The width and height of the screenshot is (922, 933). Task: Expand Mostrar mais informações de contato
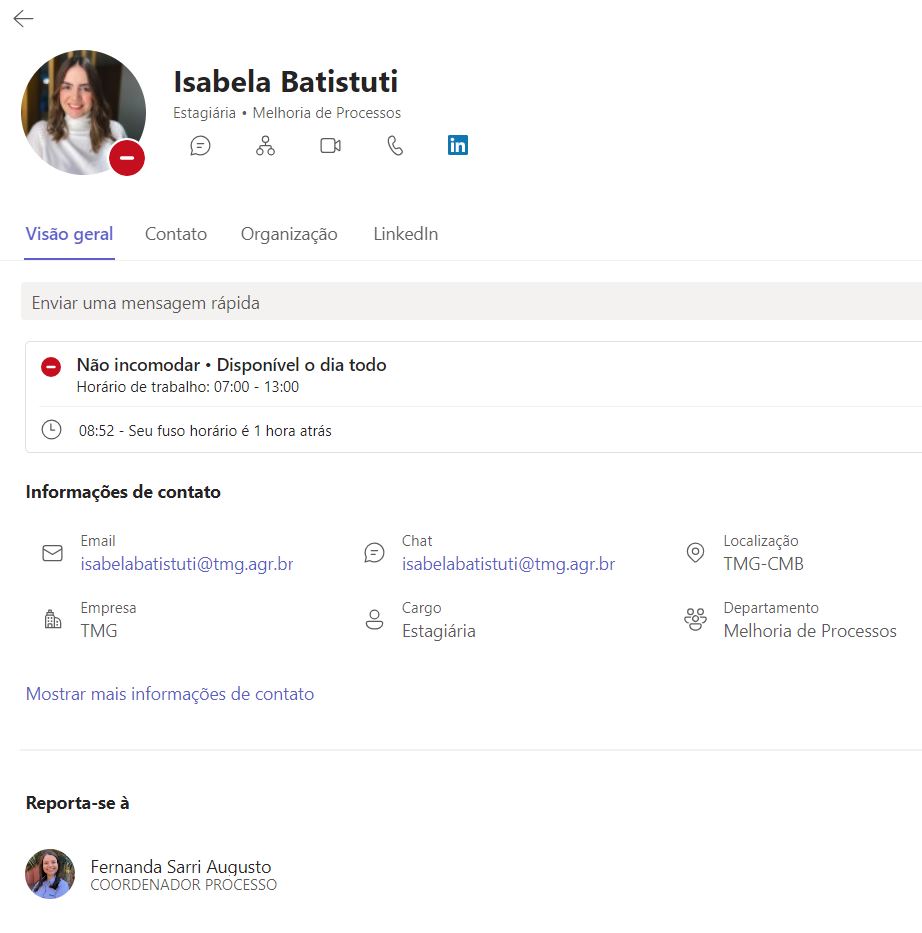pyautogui.click(x=170, y=694)
